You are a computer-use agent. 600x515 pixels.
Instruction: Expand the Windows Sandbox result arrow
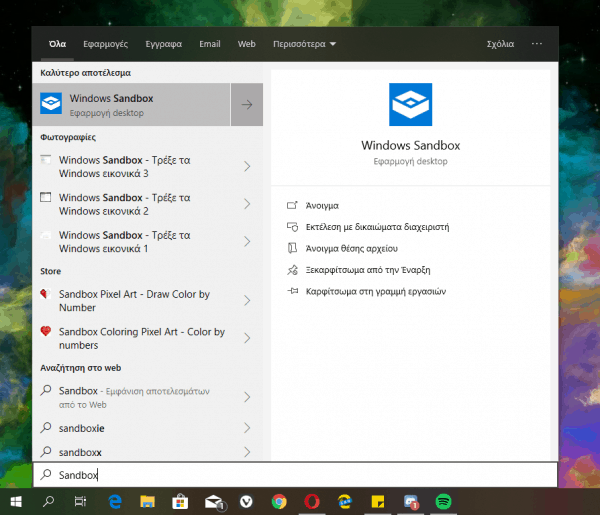pos(247,104)
